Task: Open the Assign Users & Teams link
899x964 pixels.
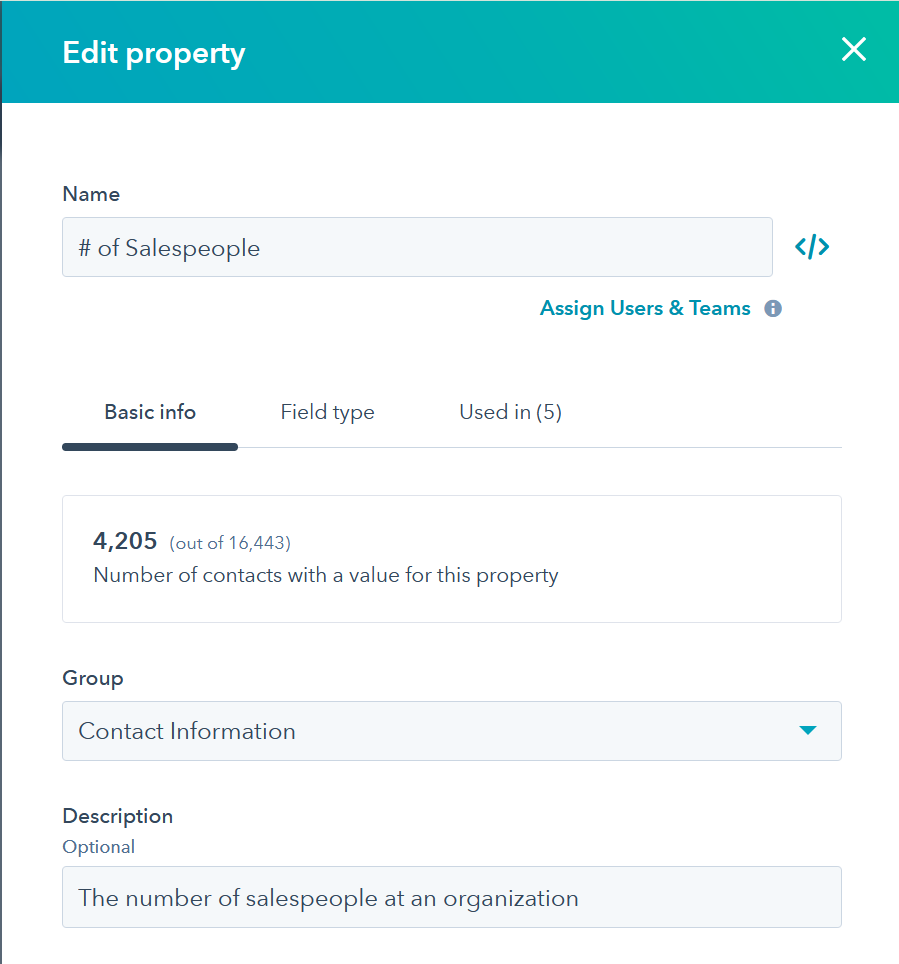Action: coord(645,308)
